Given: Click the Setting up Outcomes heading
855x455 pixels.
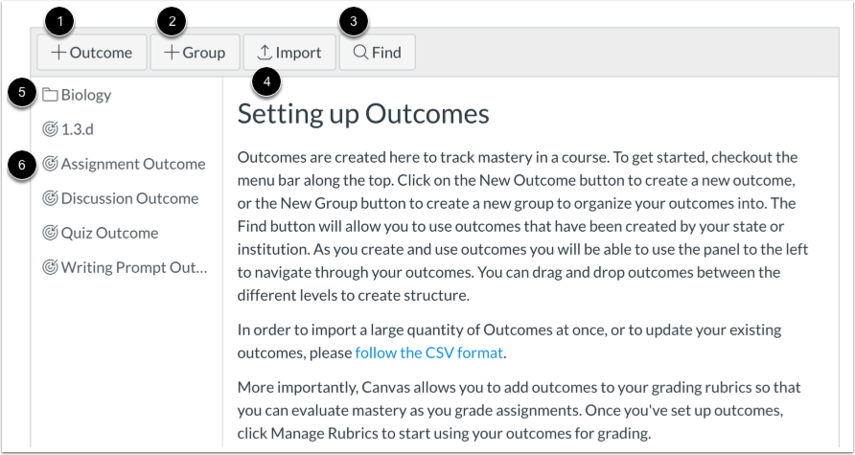Looking at the screenshot, I should 363,113.
